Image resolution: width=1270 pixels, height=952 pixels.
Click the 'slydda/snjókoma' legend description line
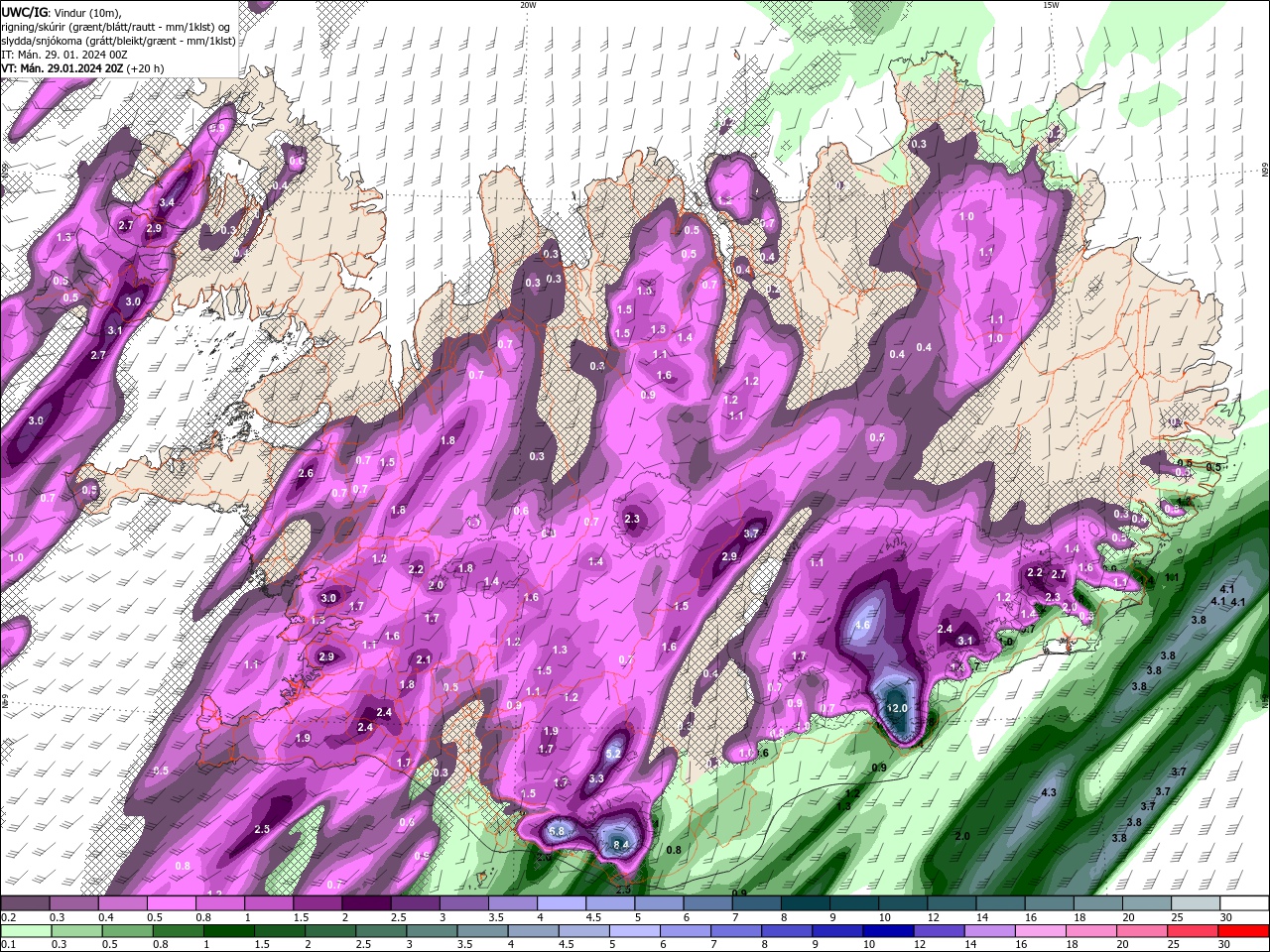coord(118,41)
